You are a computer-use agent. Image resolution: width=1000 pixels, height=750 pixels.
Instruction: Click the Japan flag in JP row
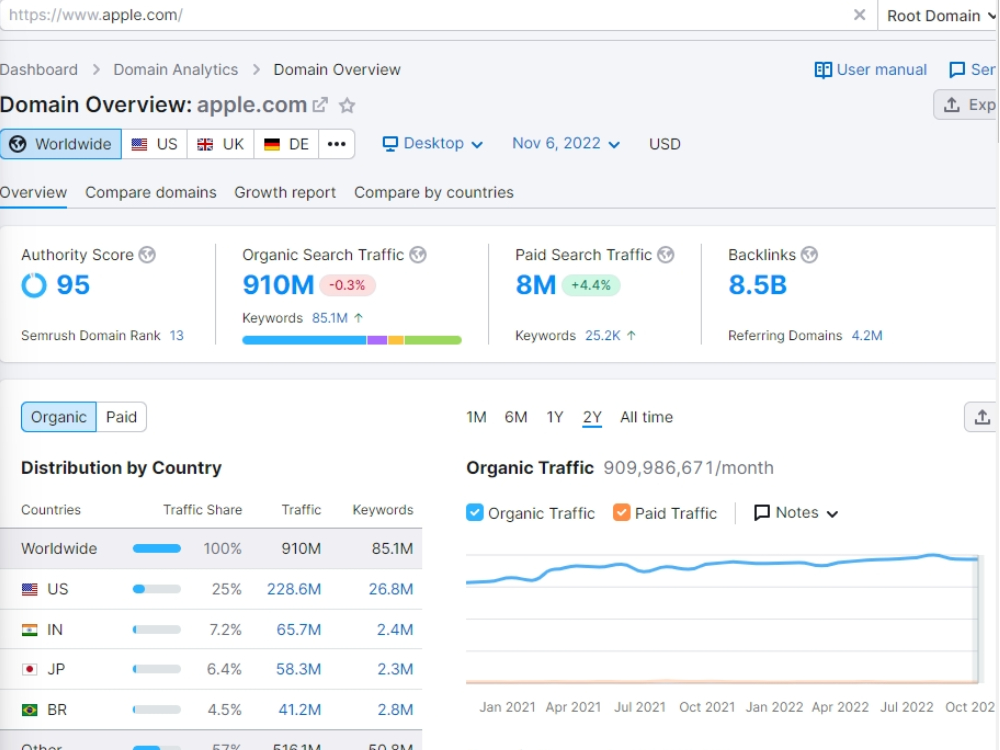29,670
